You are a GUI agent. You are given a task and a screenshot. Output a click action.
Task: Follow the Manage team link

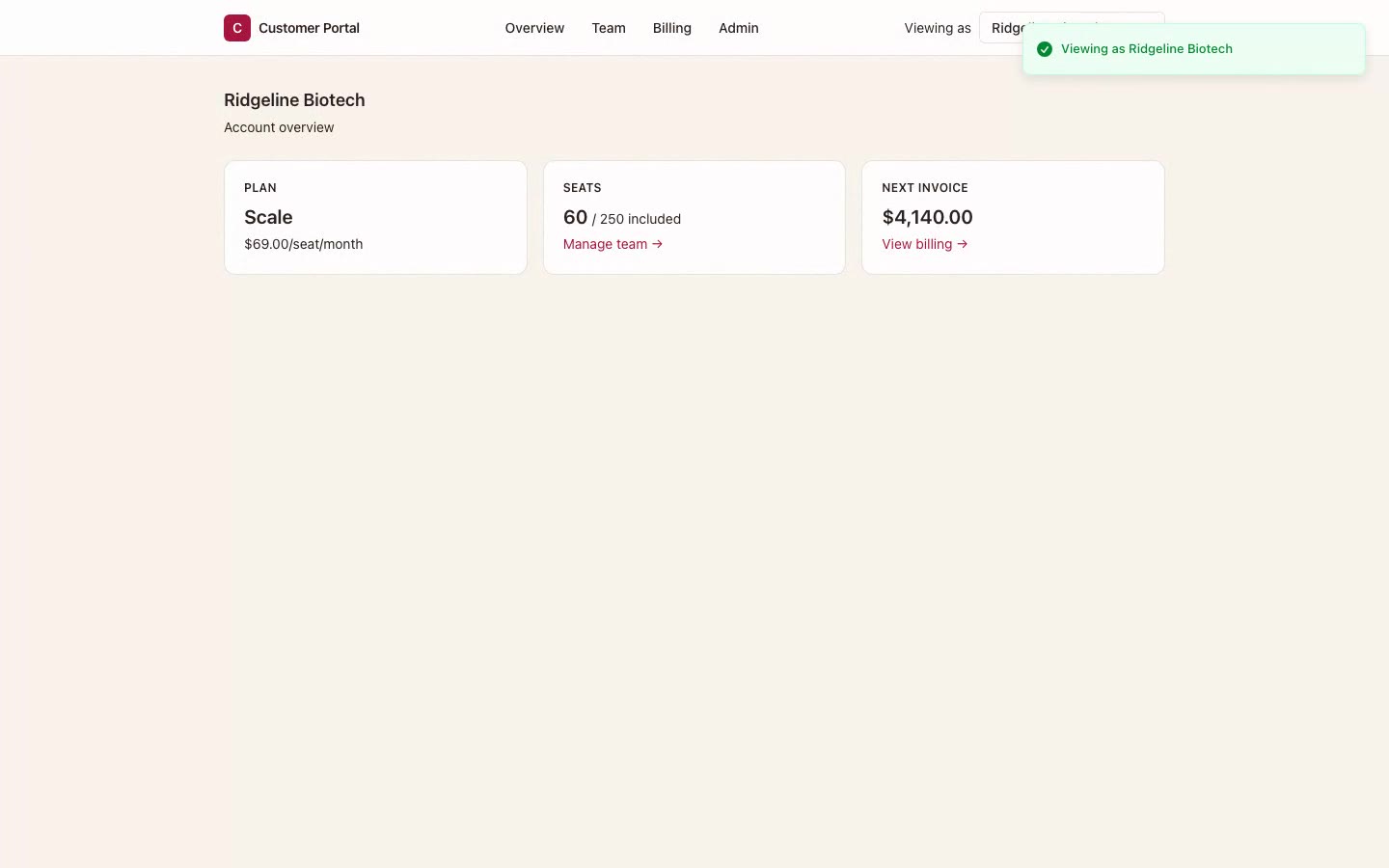[613, 244]
